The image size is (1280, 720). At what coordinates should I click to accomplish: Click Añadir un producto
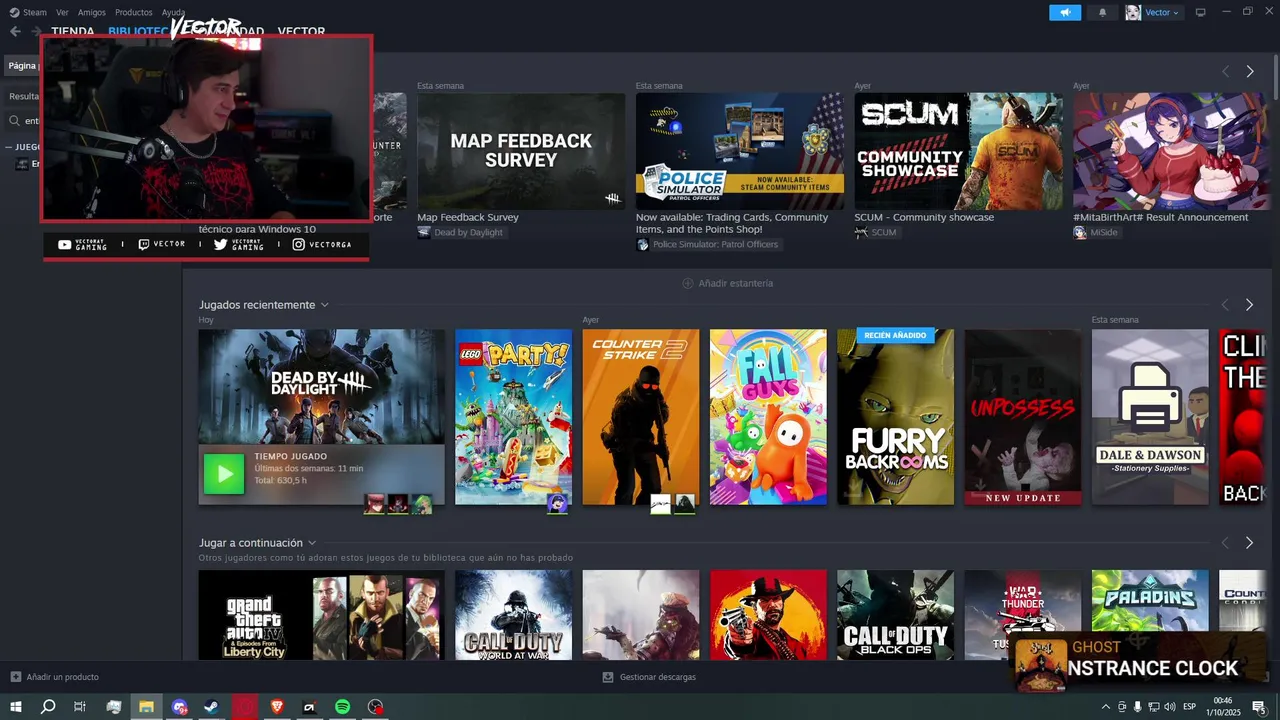pos(54,677)
